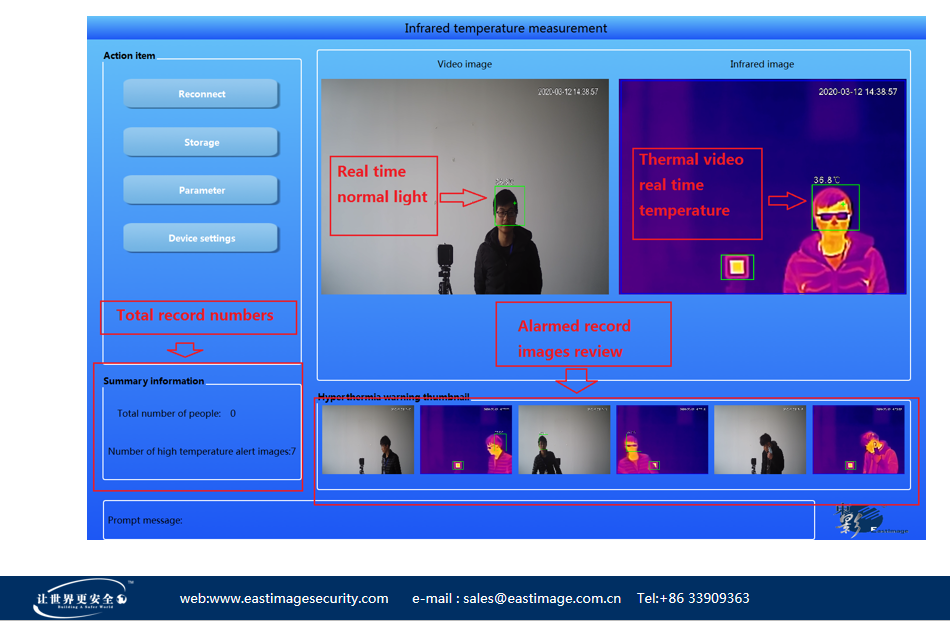Click 'Total number of people: 0' text
The width and height of the screenshot is (950, 621).
[176, 413]
